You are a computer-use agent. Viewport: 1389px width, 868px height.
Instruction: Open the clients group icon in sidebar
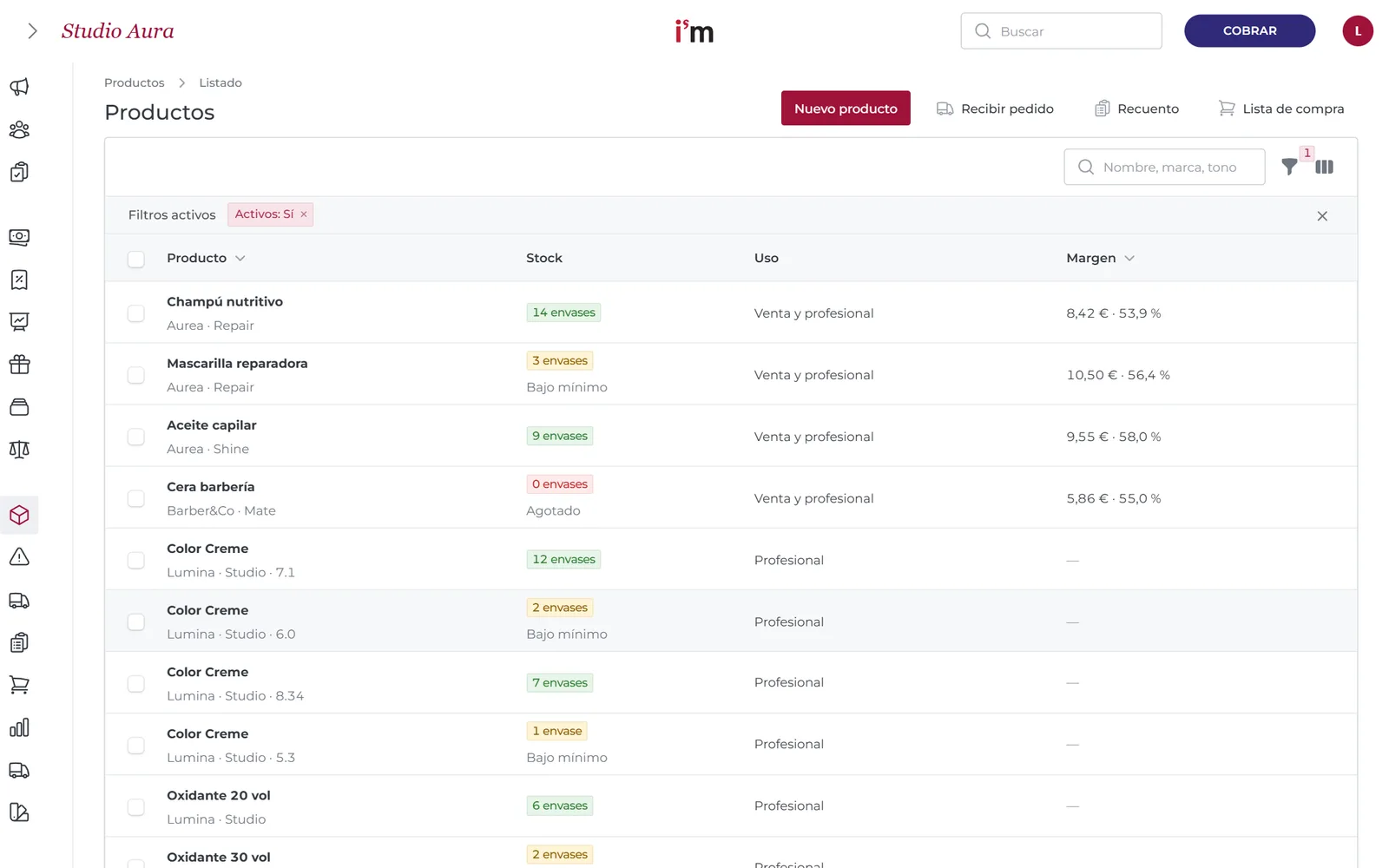[19, 129]
